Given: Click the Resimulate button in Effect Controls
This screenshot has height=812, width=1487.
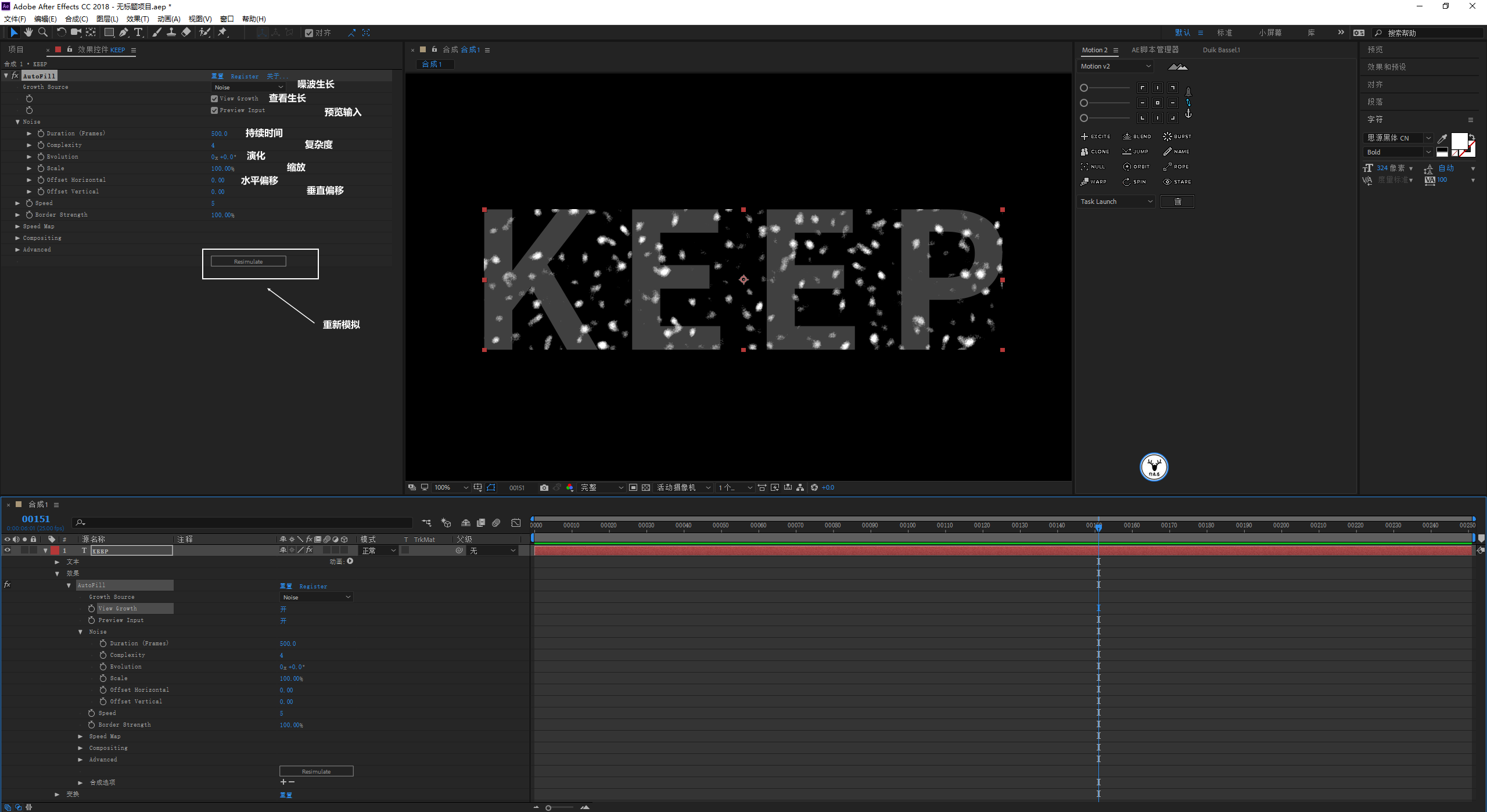Looking at the screenshot, I should (248, 262).
